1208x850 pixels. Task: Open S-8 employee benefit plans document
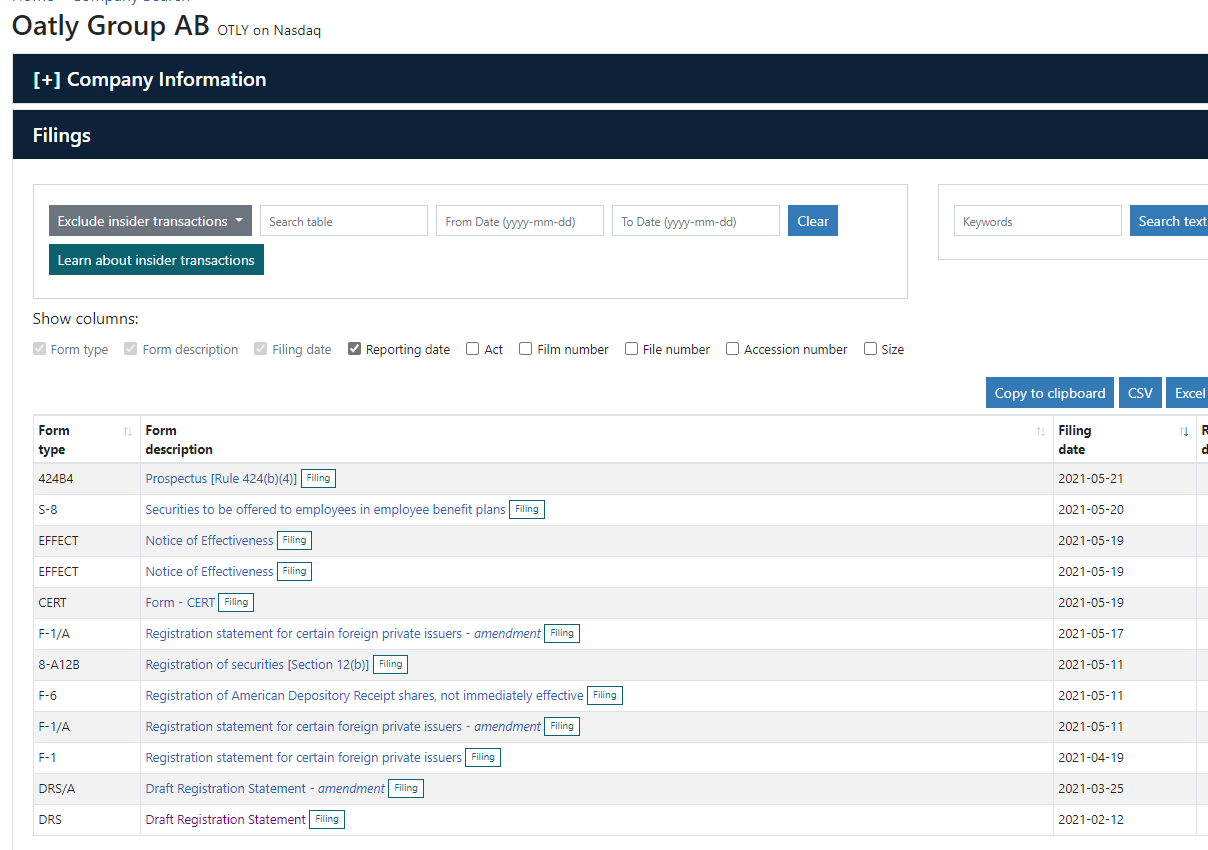point(326,510)
